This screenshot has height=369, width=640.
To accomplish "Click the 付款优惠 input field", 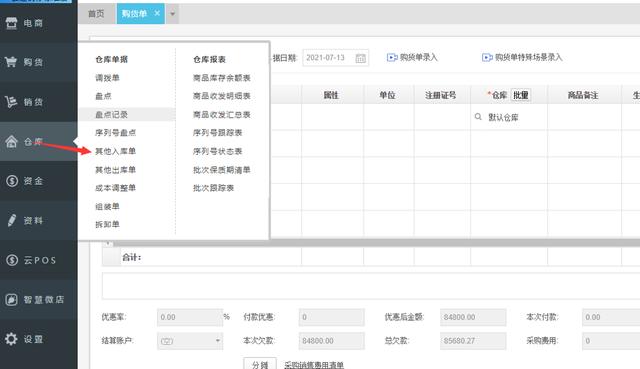I will pyautogui.click(x=331, y=317).
